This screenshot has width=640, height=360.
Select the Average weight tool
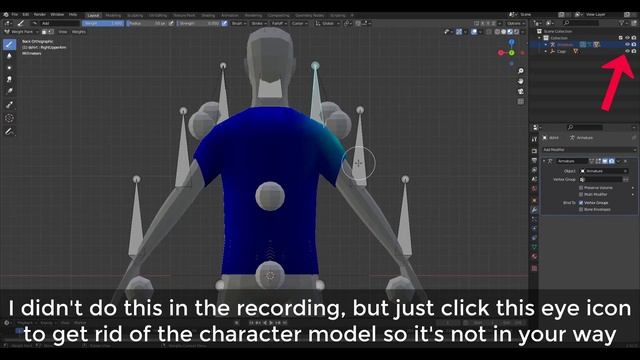coord(9,67)
